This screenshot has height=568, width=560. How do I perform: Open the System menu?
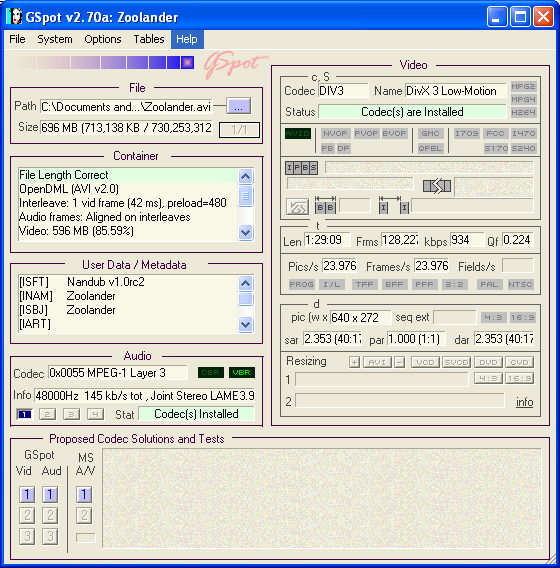pyautogui.click(x=55, y=39)
